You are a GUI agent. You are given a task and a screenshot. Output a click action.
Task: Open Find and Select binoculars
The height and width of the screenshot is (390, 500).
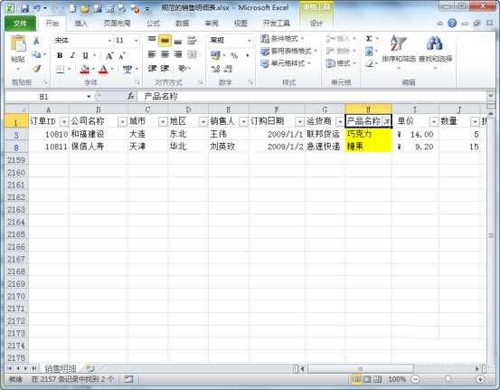point(435,52)
